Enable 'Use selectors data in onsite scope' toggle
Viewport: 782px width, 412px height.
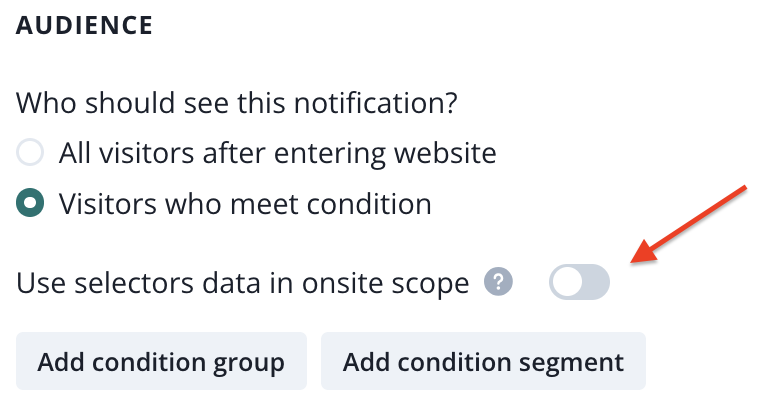pos(579,283)
